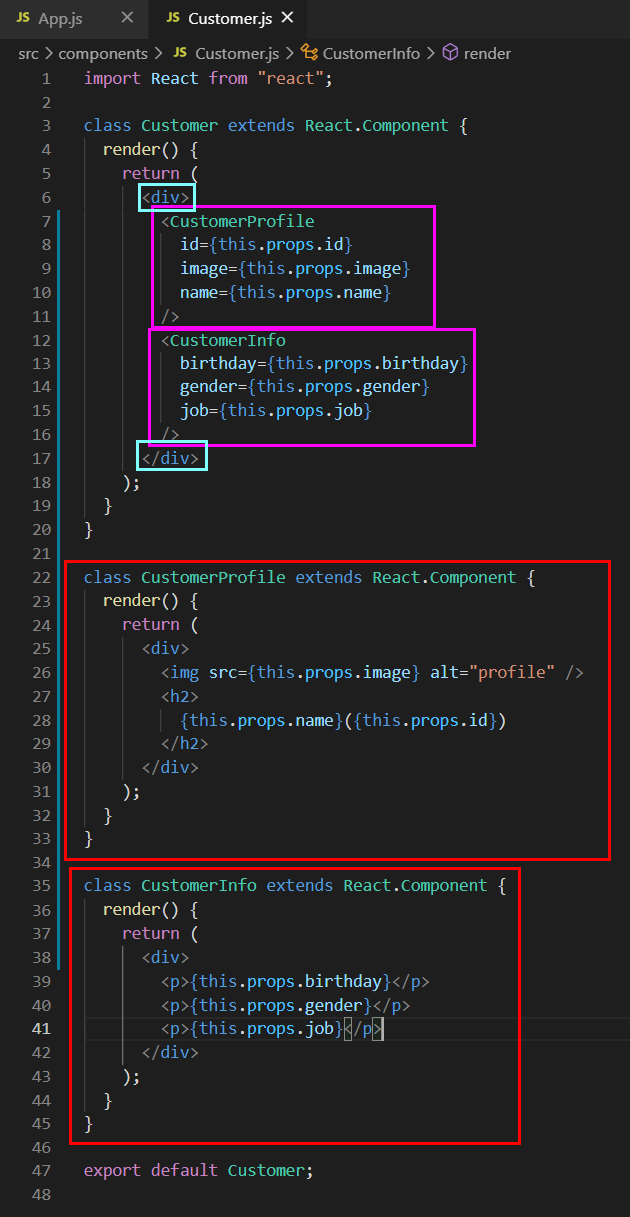Image resolution: width=630 pixels, height=1217 pixels.
Task: Click the "react" string on line 1
Action: (x=289, y=78)
